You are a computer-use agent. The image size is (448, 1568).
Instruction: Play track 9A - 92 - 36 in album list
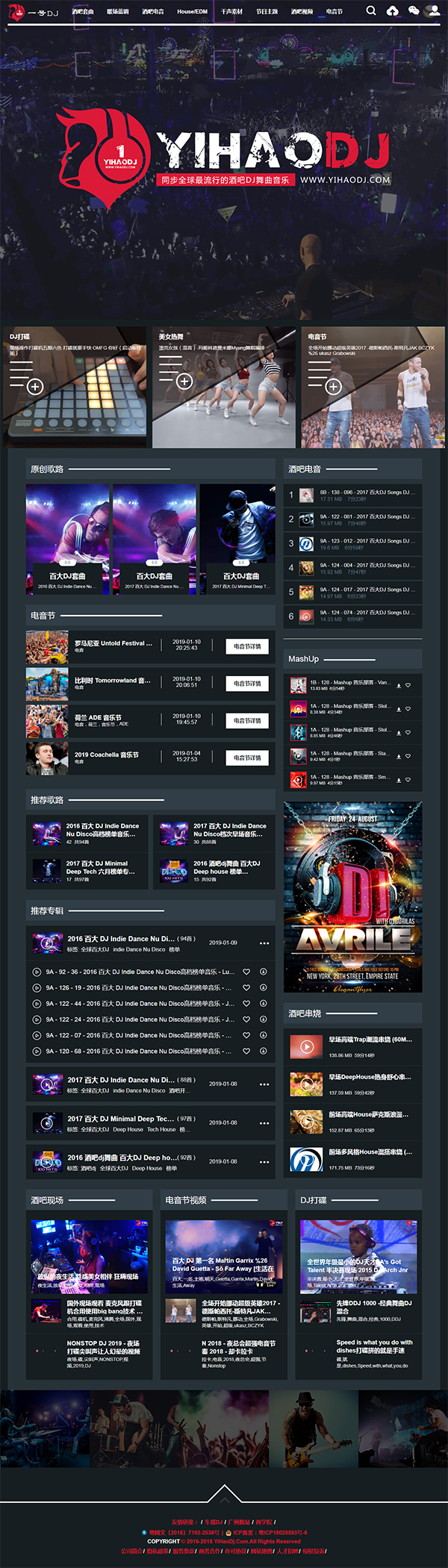coord(37,972)
